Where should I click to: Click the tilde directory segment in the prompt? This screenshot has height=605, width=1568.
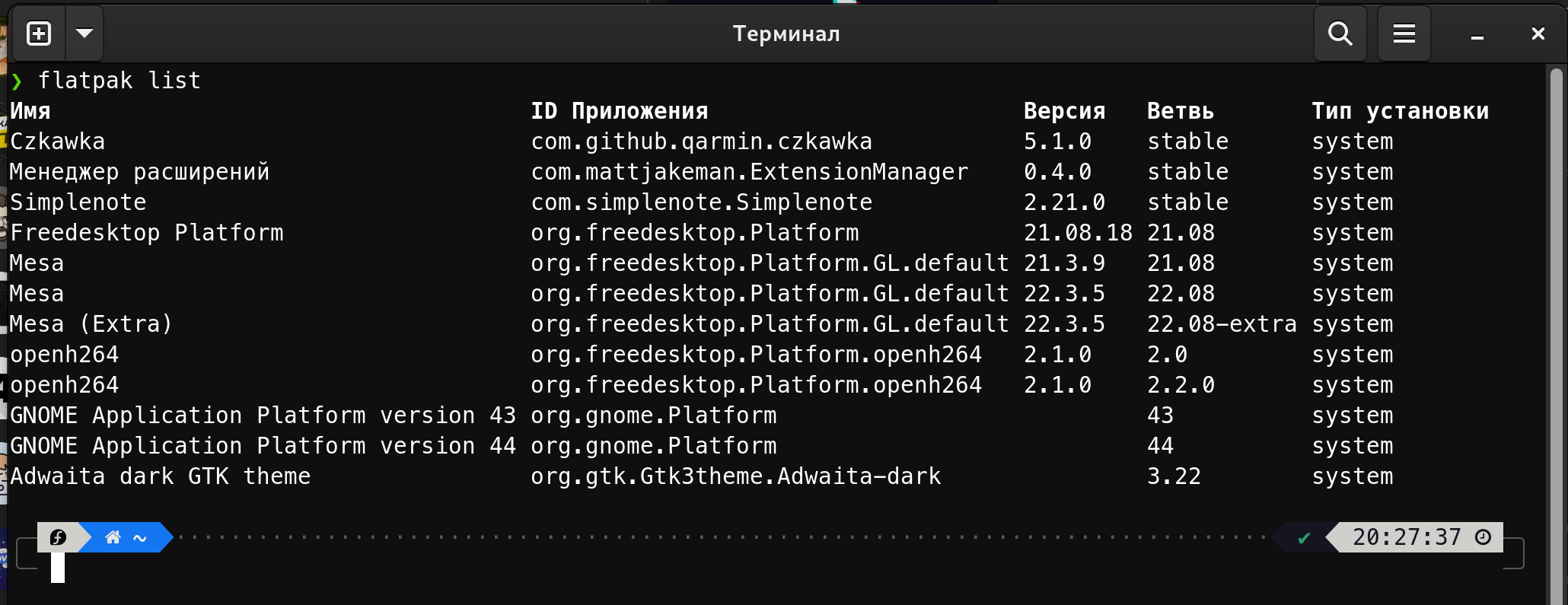[140, 538]
